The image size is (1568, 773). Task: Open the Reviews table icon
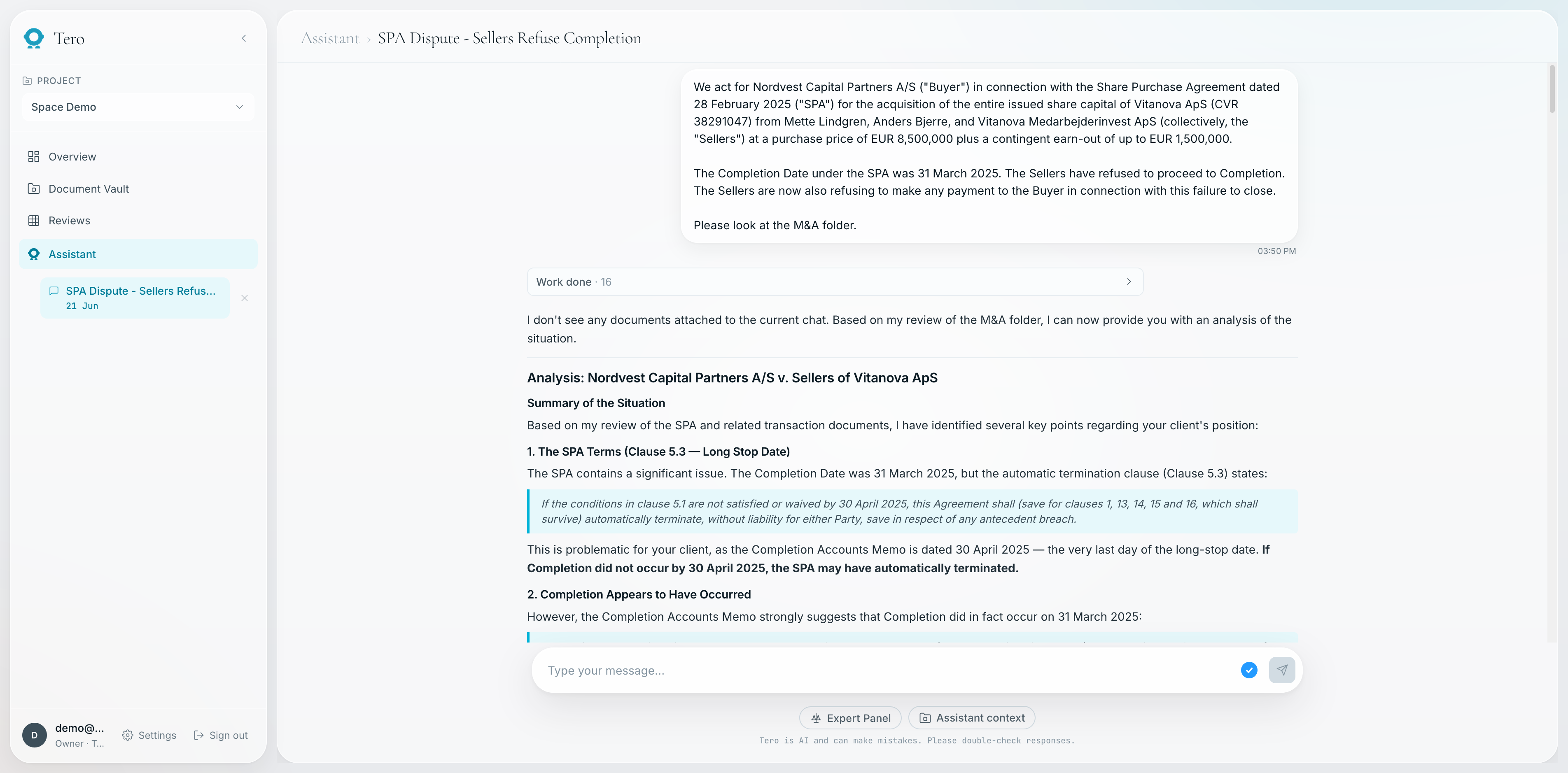[33, 220]
